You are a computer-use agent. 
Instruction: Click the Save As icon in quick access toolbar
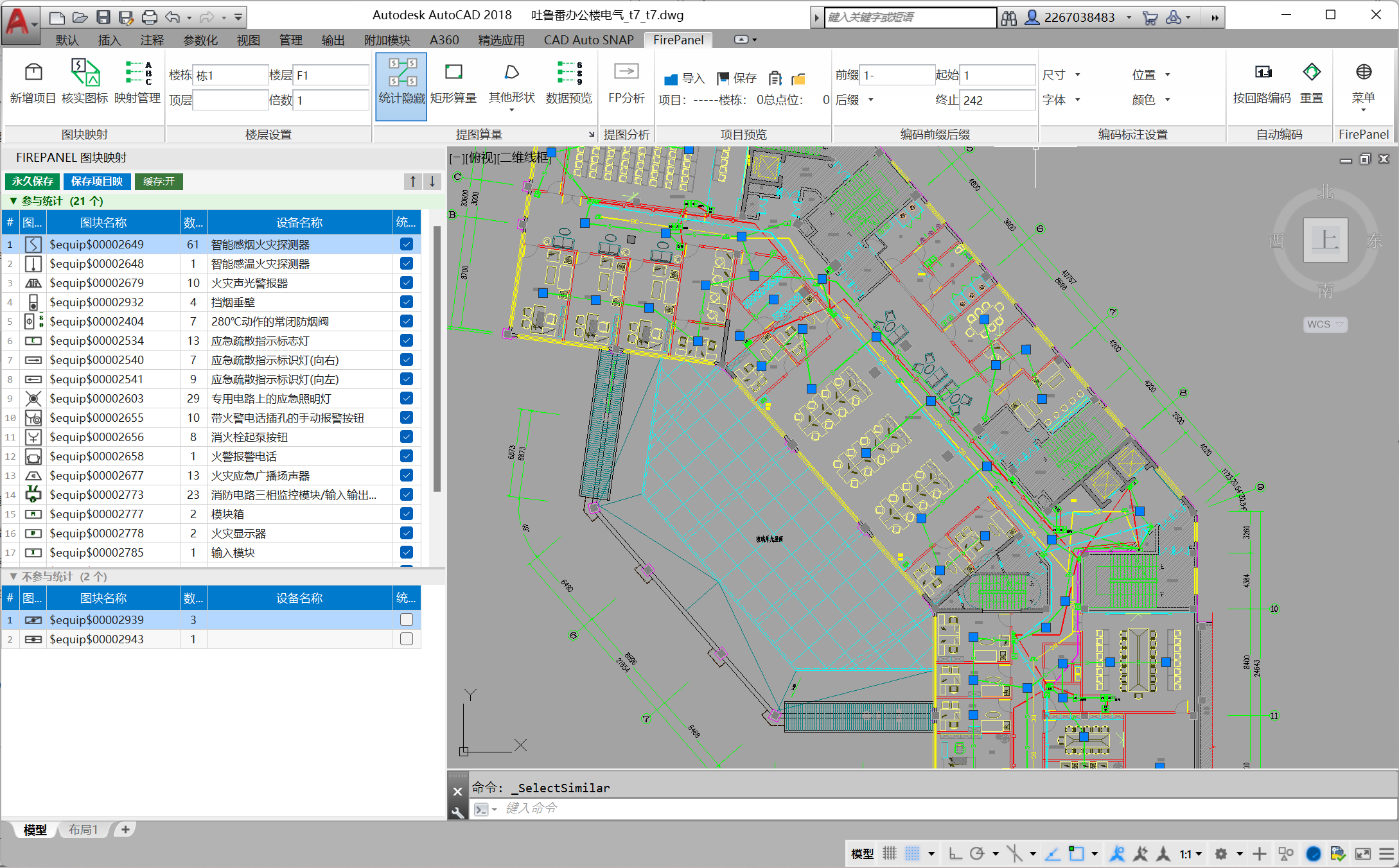pyautogui.click(x=127, y=17)
